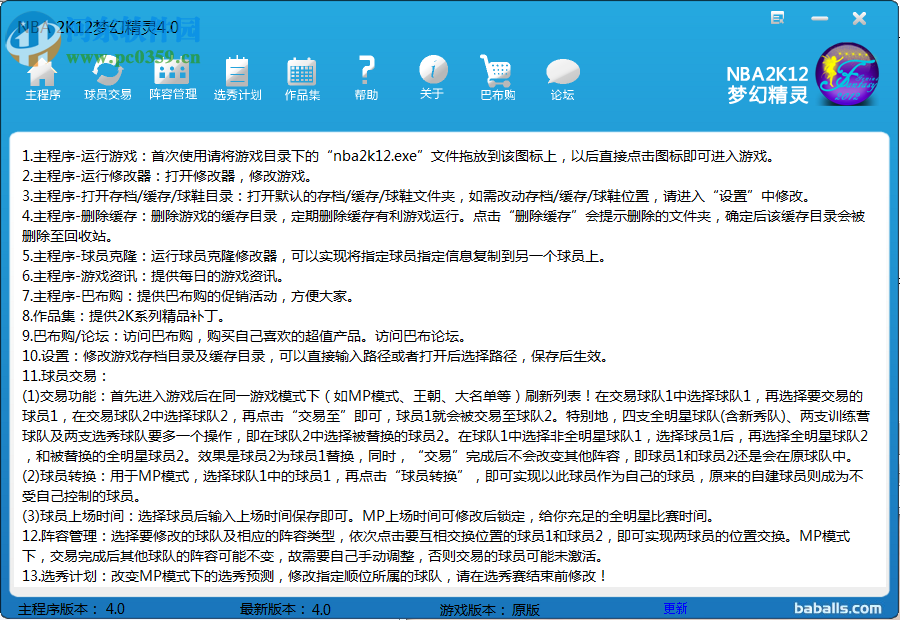Screen dimensions: 900x620
Task: Close the 梦幻精灵 window
Action: [859, 19]
